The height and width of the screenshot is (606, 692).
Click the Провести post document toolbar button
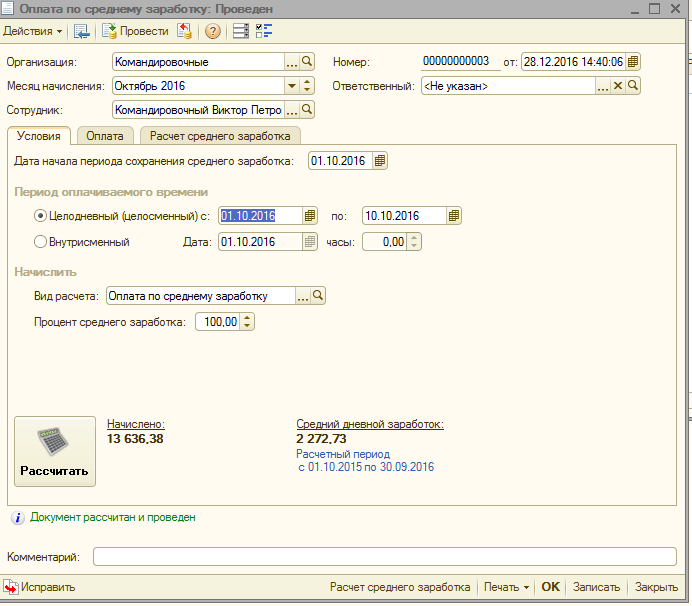click(x=136, y=31)
